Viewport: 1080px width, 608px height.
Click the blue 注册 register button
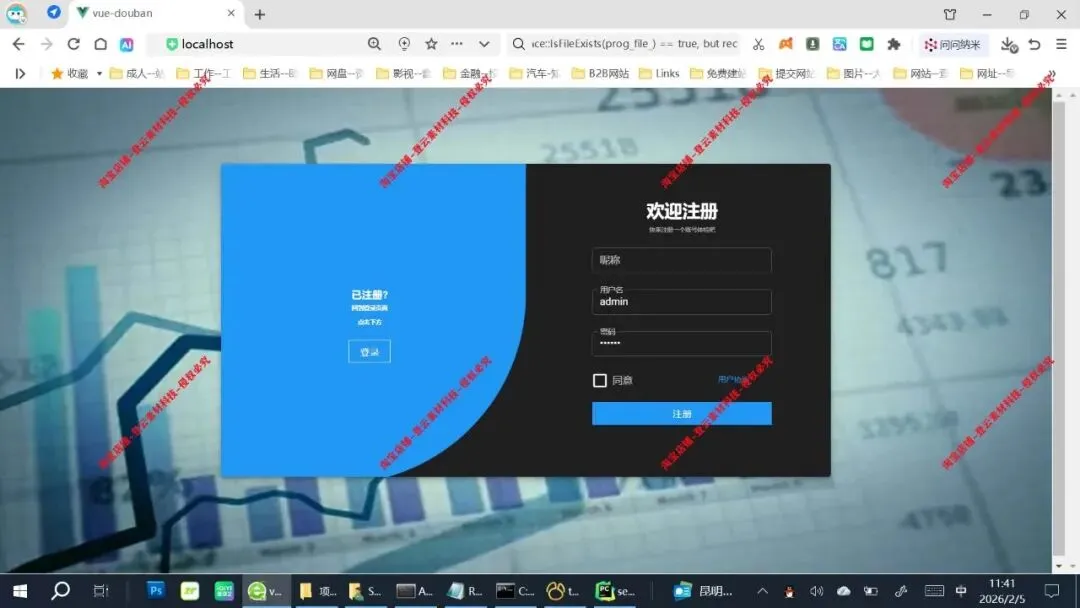681,413
